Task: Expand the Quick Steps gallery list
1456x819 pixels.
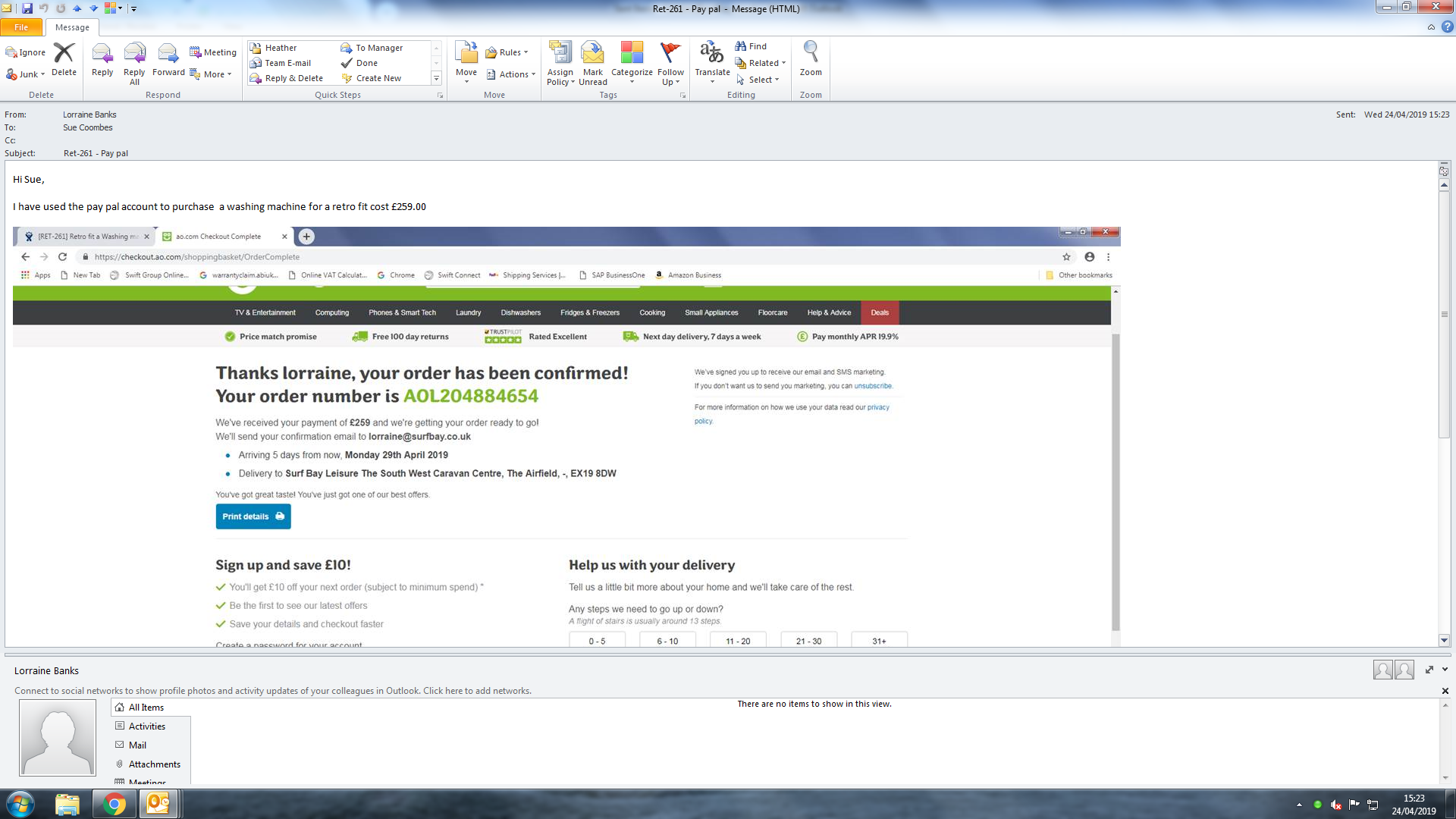Action: coord(436,79)
